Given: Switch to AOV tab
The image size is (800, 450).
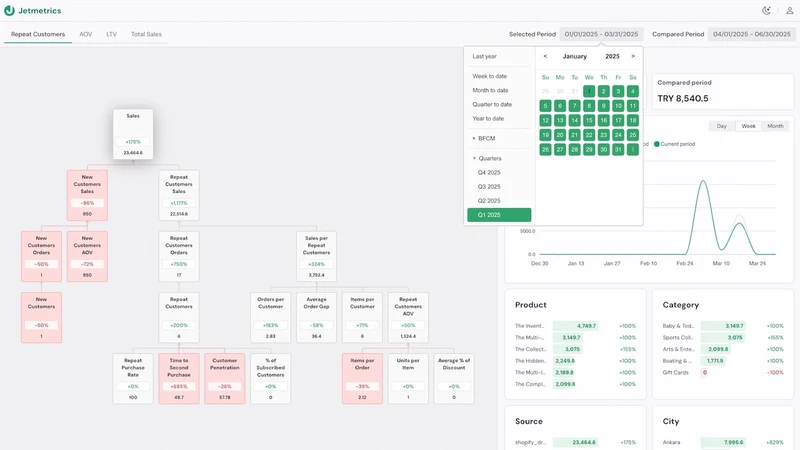Looking at the screenshot, I should (x=86, y=34).
